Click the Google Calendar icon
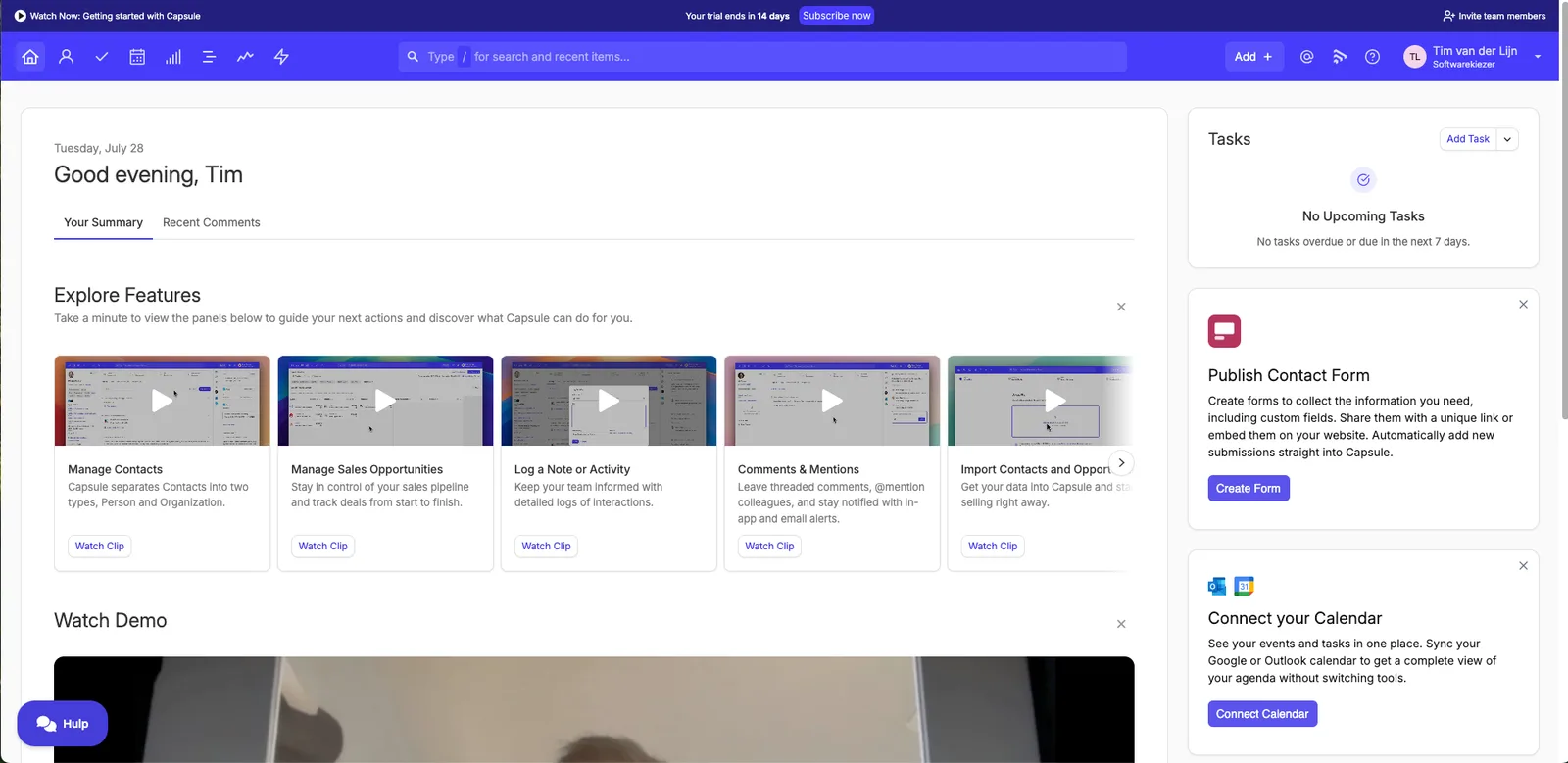Image resolution: width=1568 pixels, height=763 pixels. pos(1245,587)
